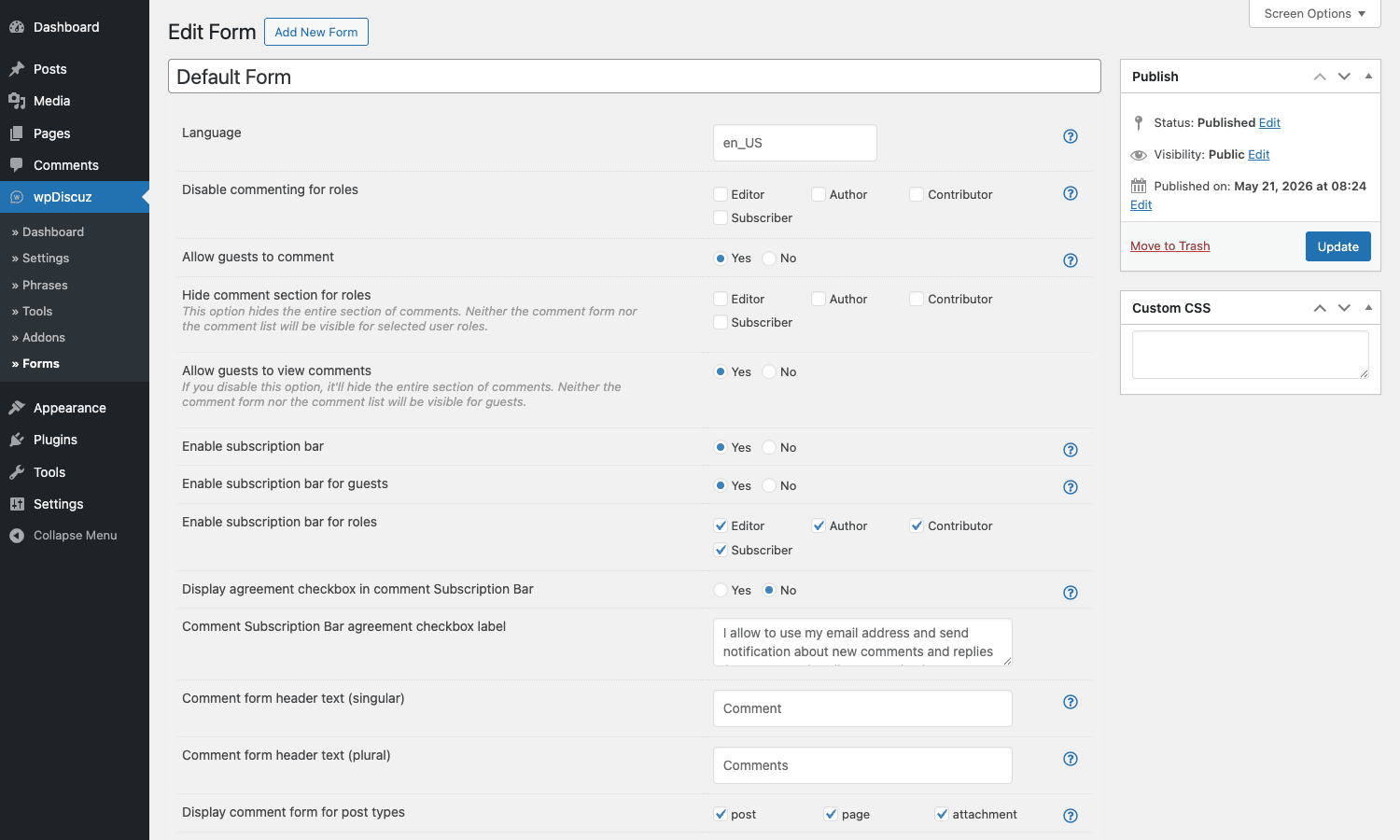Viewport: 1400px width, 840px height.
Task: Uncheck the page post type checkbox
Action: point(831,814)
